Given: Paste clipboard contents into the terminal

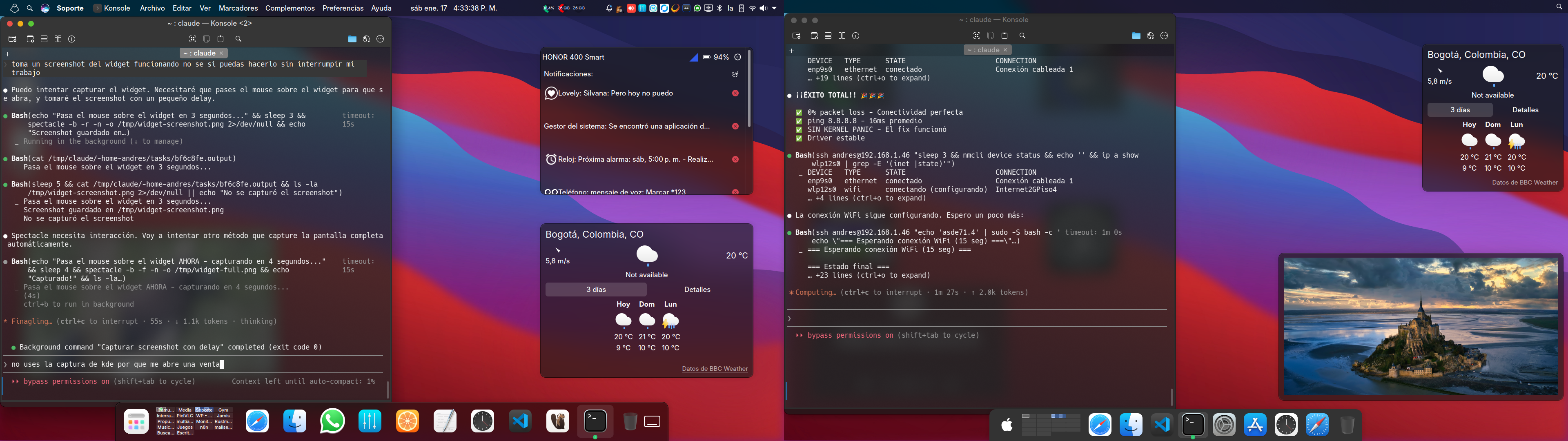Looking at the screenshot, I should point(222,39).
